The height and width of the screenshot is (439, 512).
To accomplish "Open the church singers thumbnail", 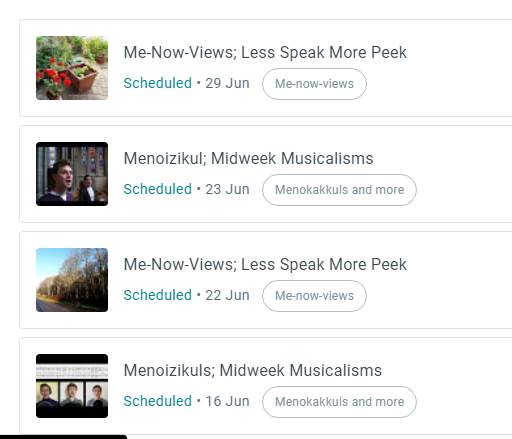I will (x=72, y=174).
